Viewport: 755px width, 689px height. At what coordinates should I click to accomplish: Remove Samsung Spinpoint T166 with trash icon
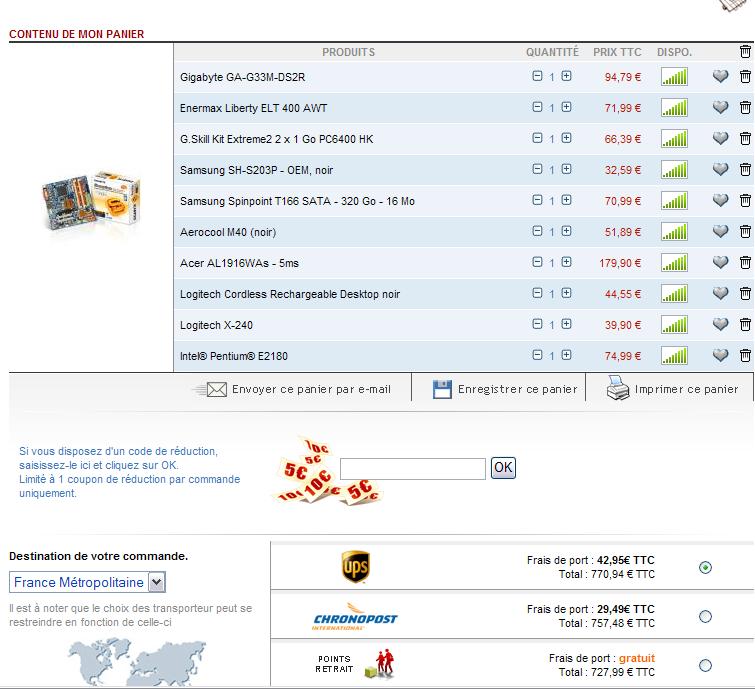[745, 200]
